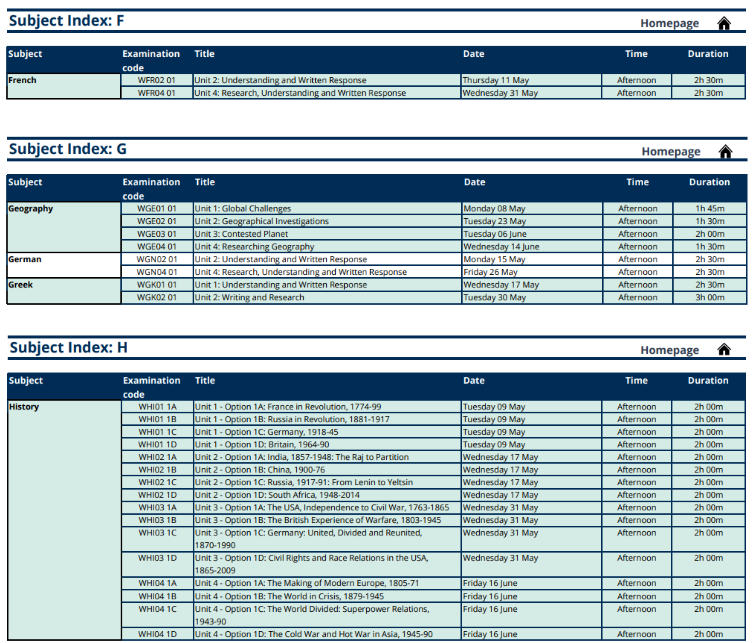
Task: Select examination code WGE01 01
Action: 157,209
